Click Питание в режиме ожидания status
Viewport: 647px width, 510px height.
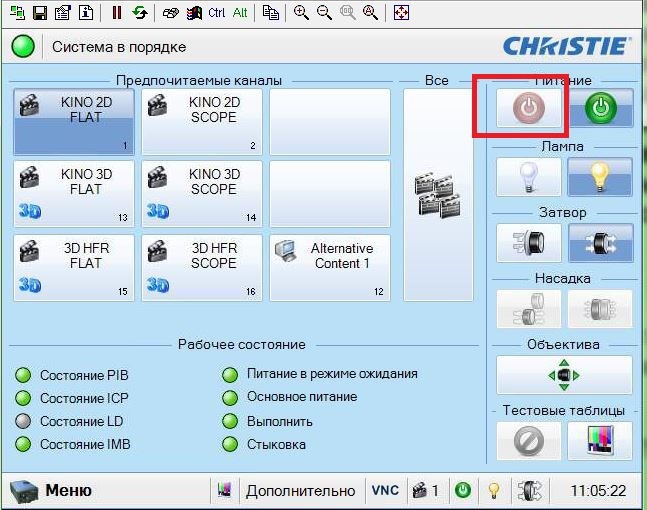tap(320, 374)
